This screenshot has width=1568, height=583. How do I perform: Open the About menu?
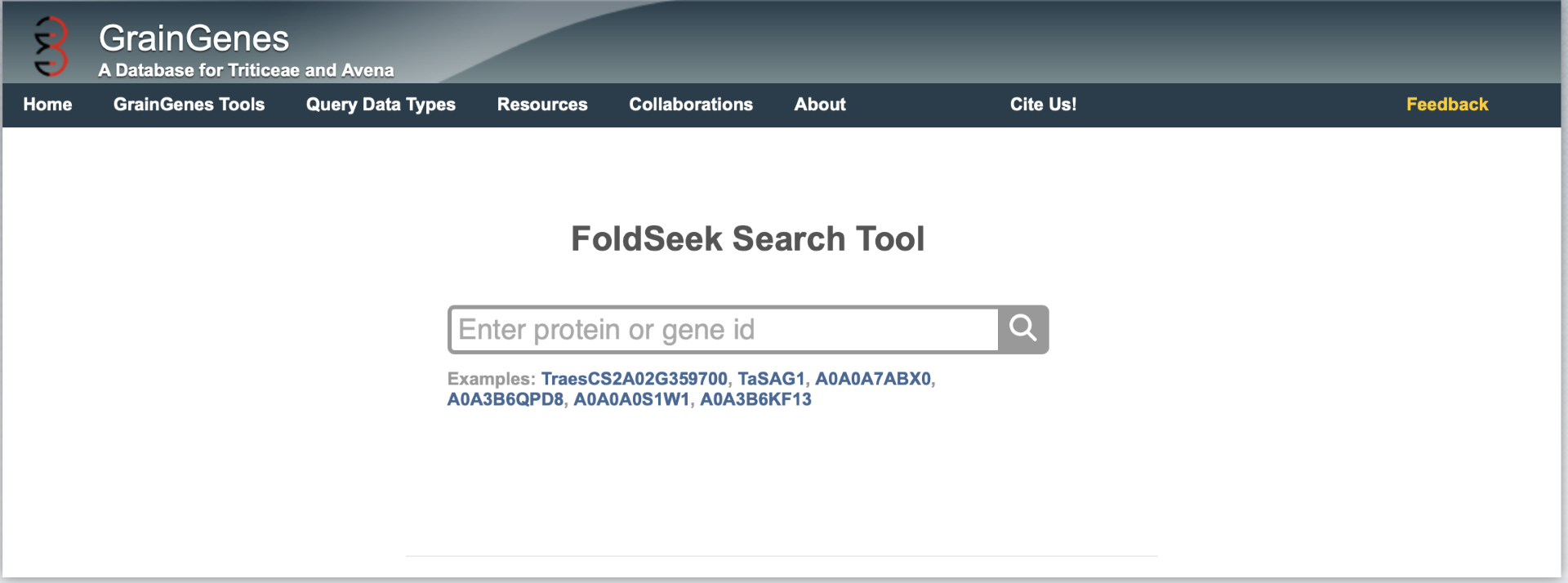(x=820, y=105)
